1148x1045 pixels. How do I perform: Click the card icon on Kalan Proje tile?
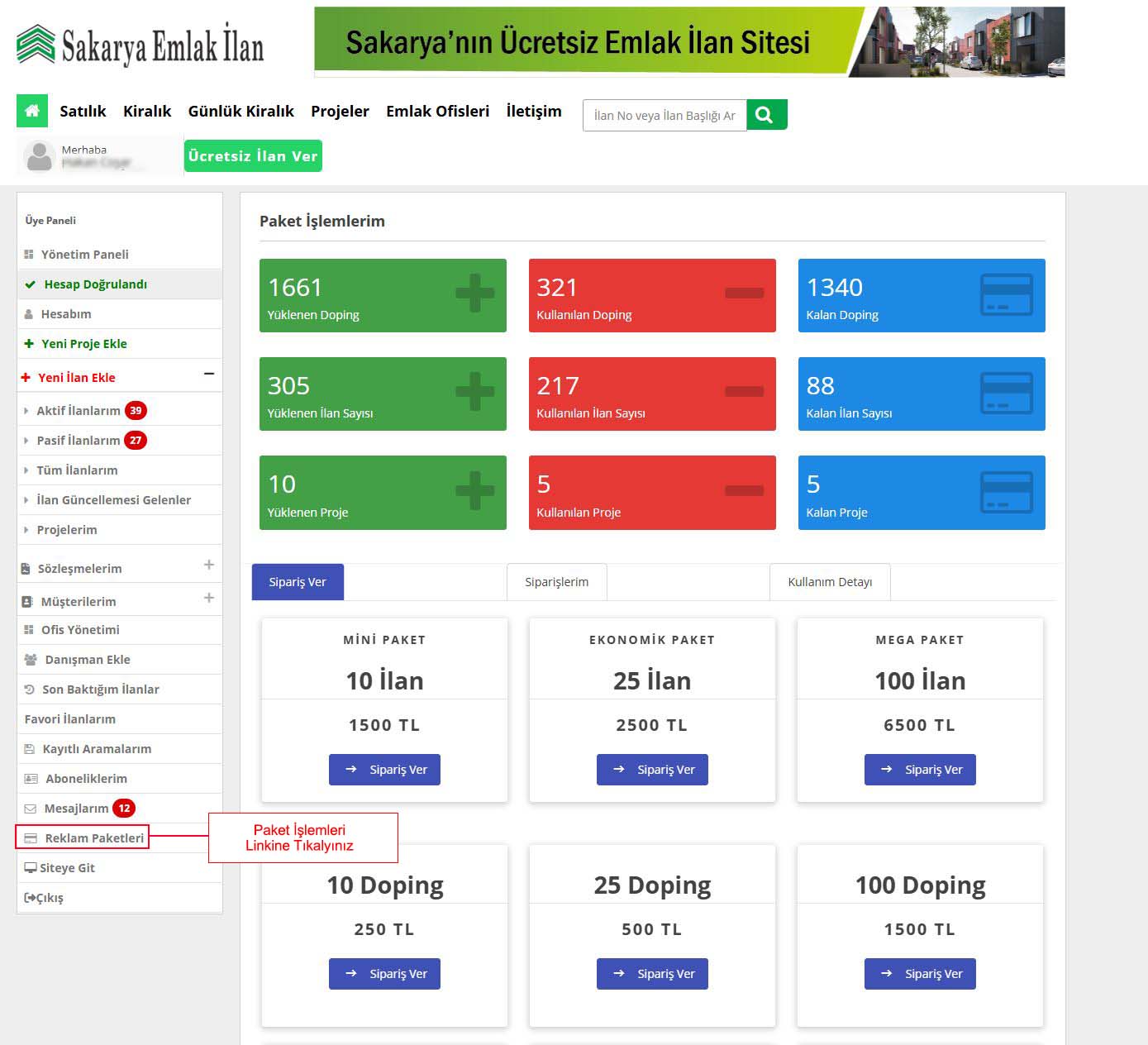1006,492
